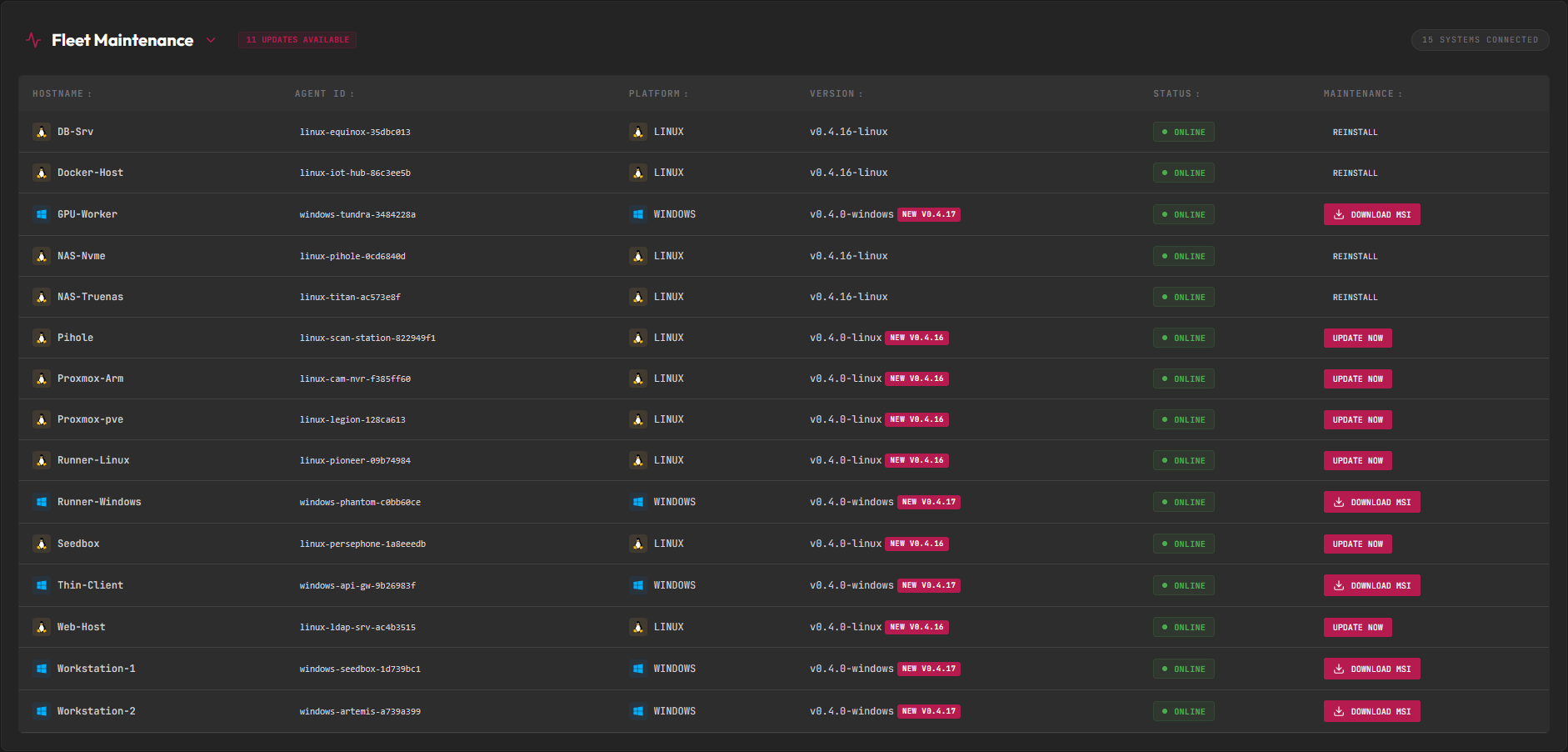Screen dimensions: 1568x752
Task: Click Update Now for Proxmox-pve
Action: tap(1357, 419)
